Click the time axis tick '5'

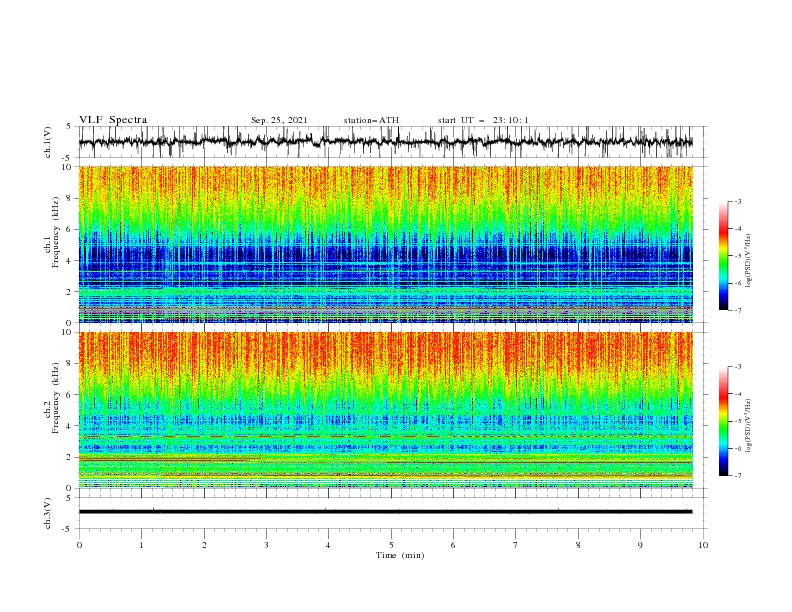pos(391,545)
